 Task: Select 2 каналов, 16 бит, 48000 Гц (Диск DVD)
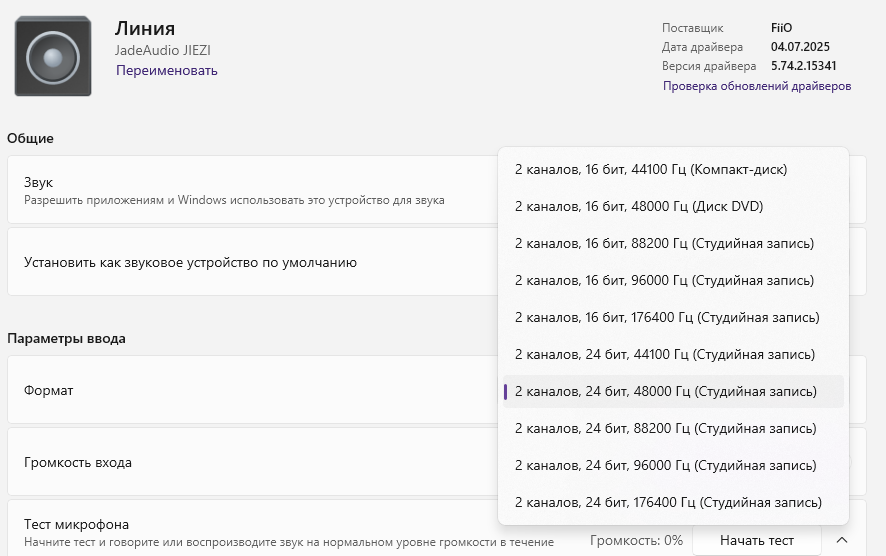(x=638, y=207)
